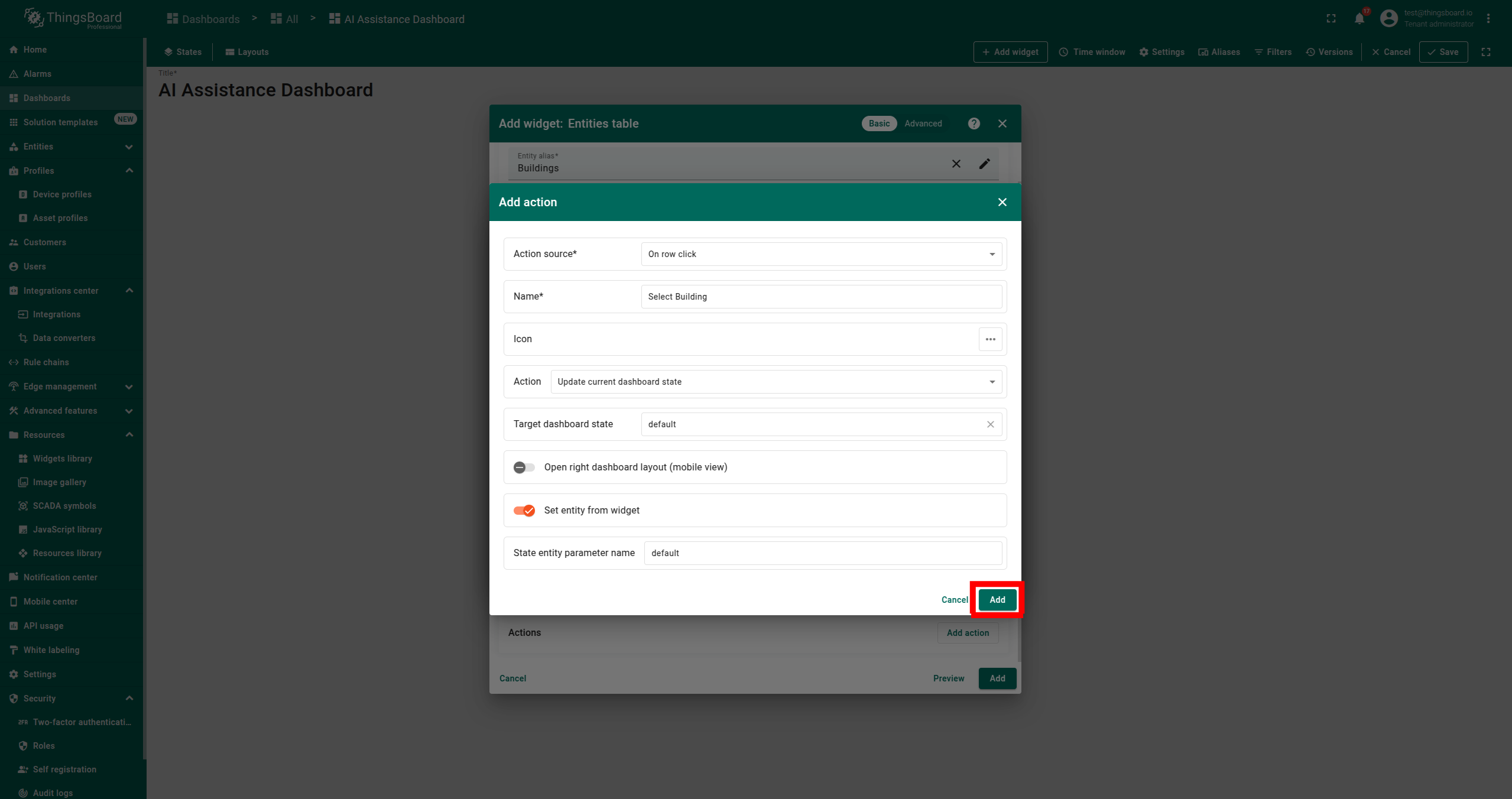This screenshot has width=1512, height=799.
Task: Open the user account three-dot menu
Action: 1488,19
